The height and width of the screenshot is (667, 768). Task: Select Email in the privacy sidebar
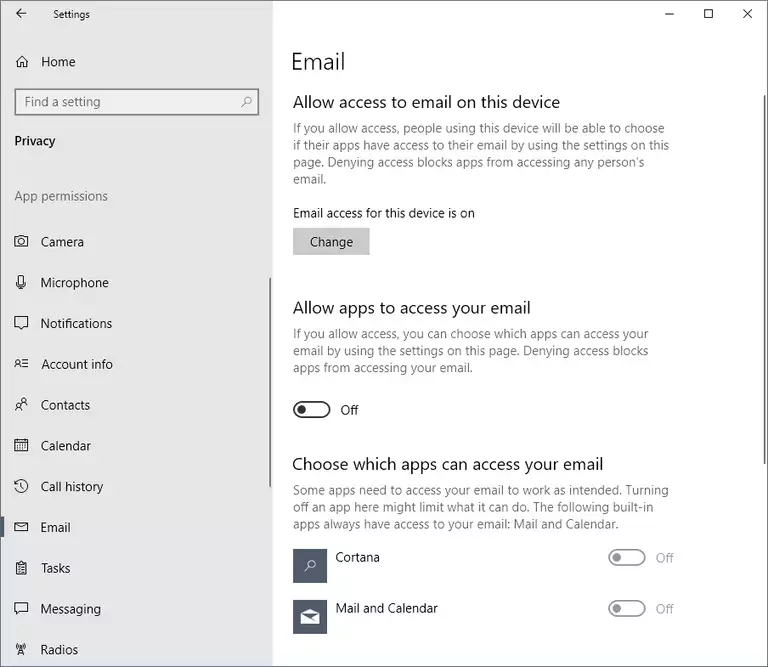click(x=55, y=527)
